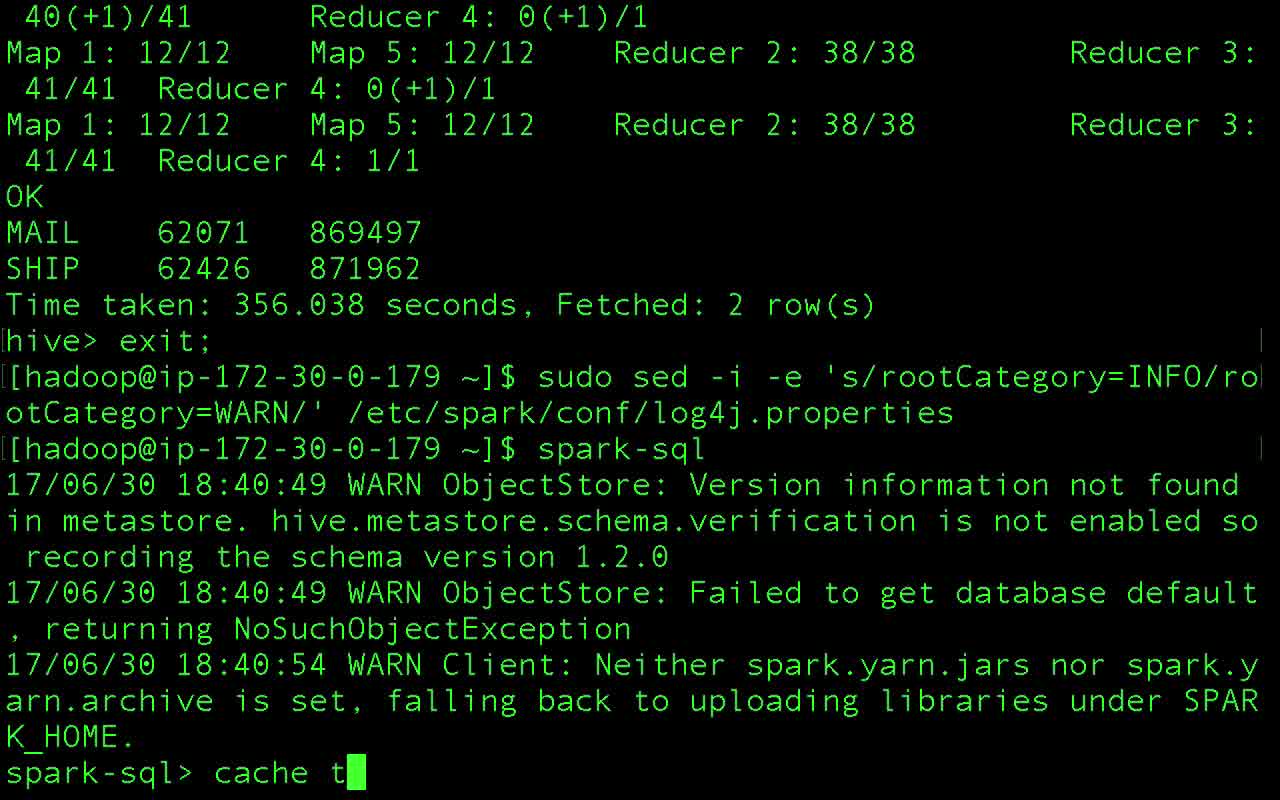Click the 'hive> exit;' command line
Viewport: 1280px width, 800px height.
tap(109, 341)
